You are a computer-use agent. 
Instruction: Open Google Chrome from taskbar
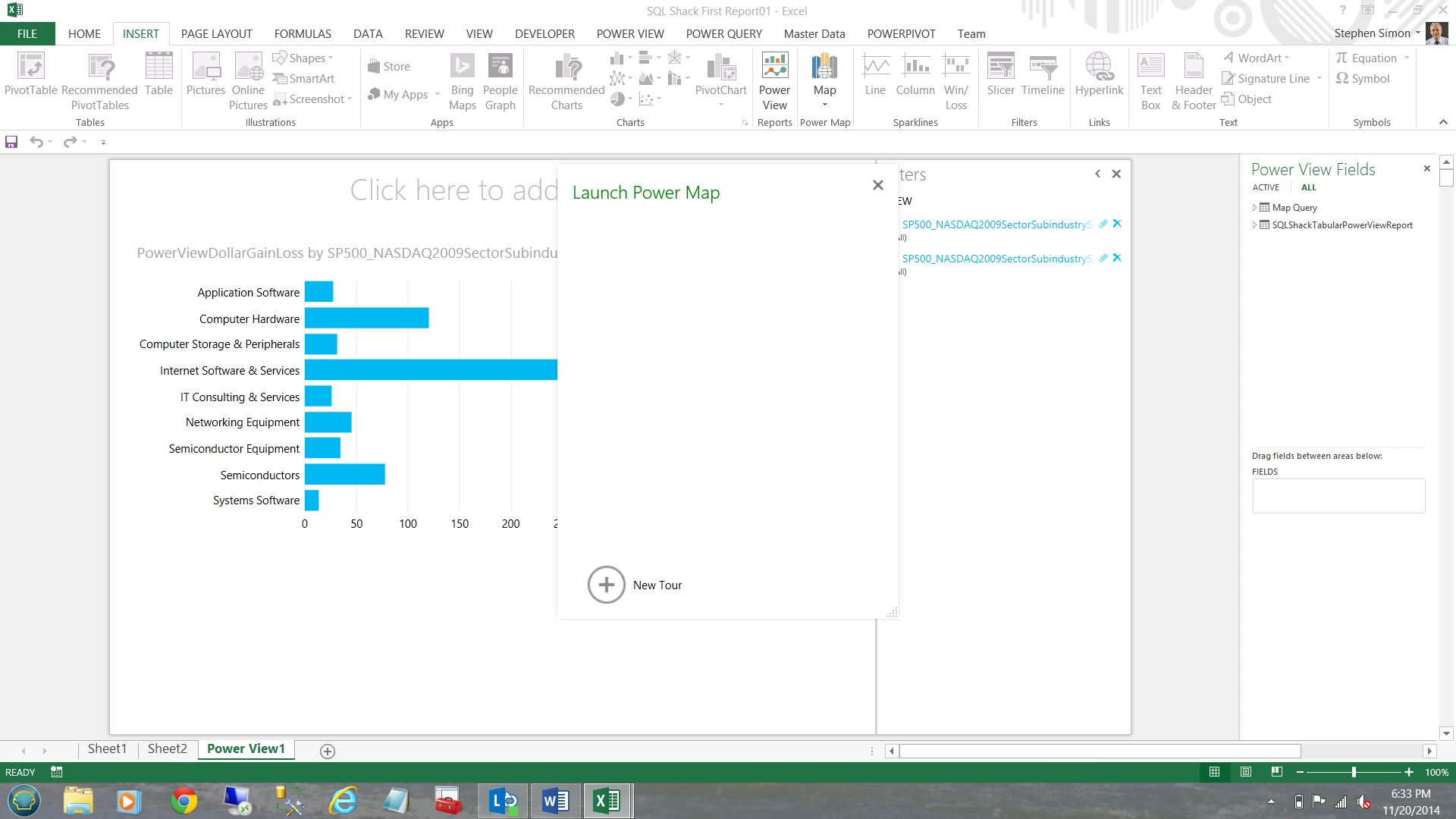184,801
